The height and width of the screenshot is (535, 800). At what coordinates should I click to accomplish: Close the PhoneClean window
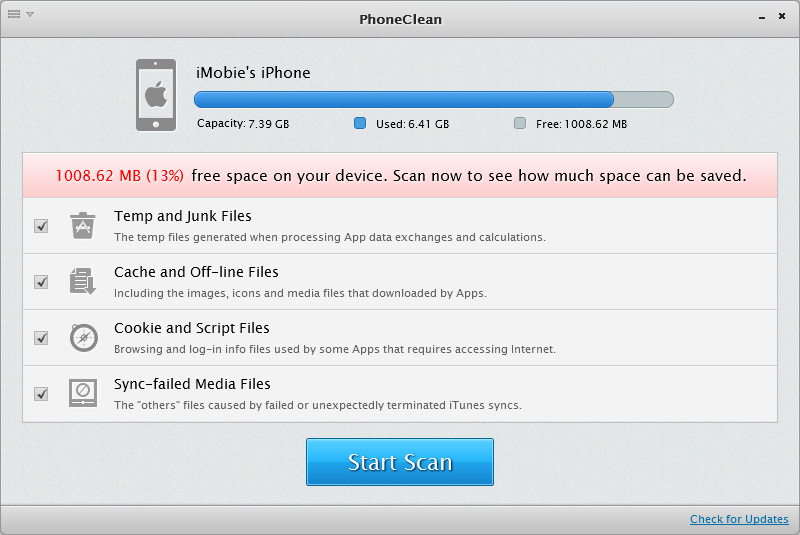click(782, 16)
